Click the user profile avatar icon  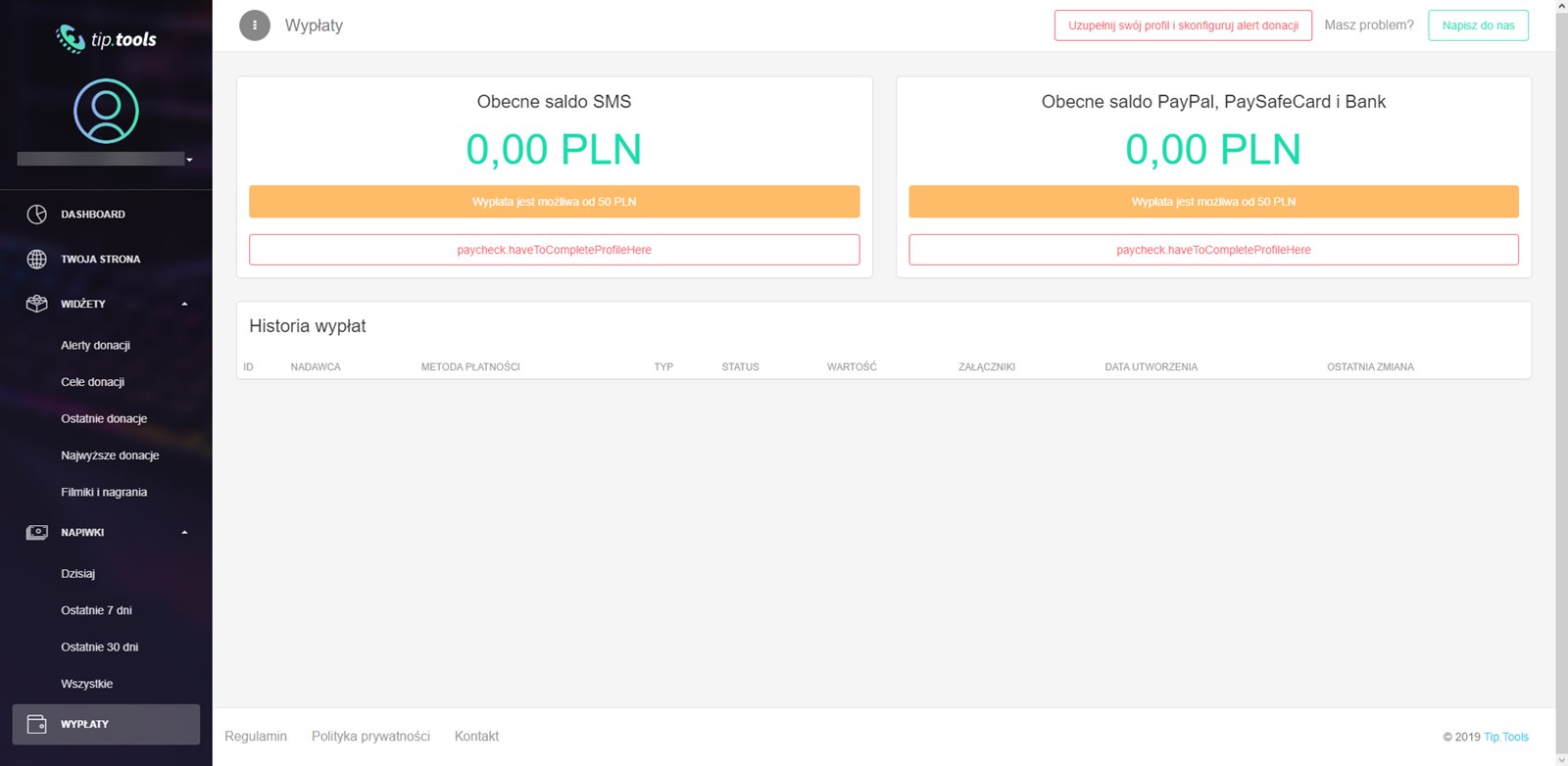pos(106,111)
